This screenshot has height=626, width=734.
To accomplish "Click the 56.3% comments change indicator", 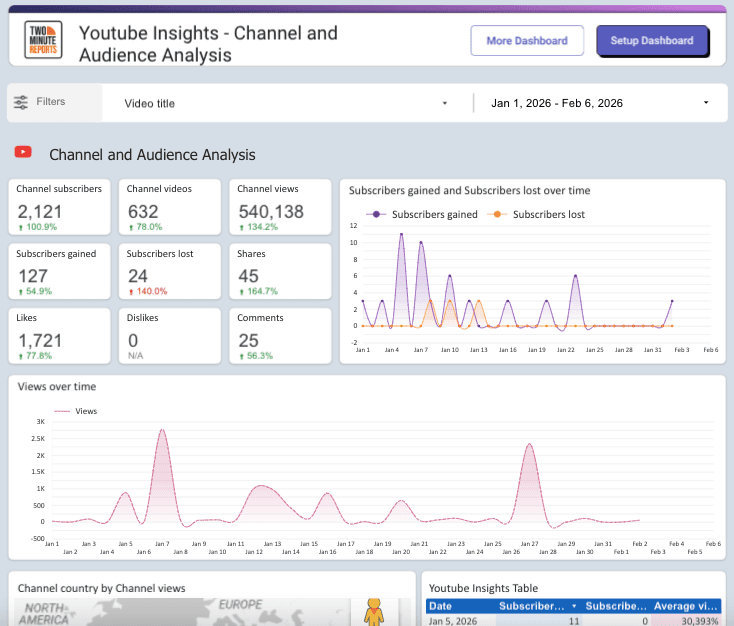I will 256,356.
